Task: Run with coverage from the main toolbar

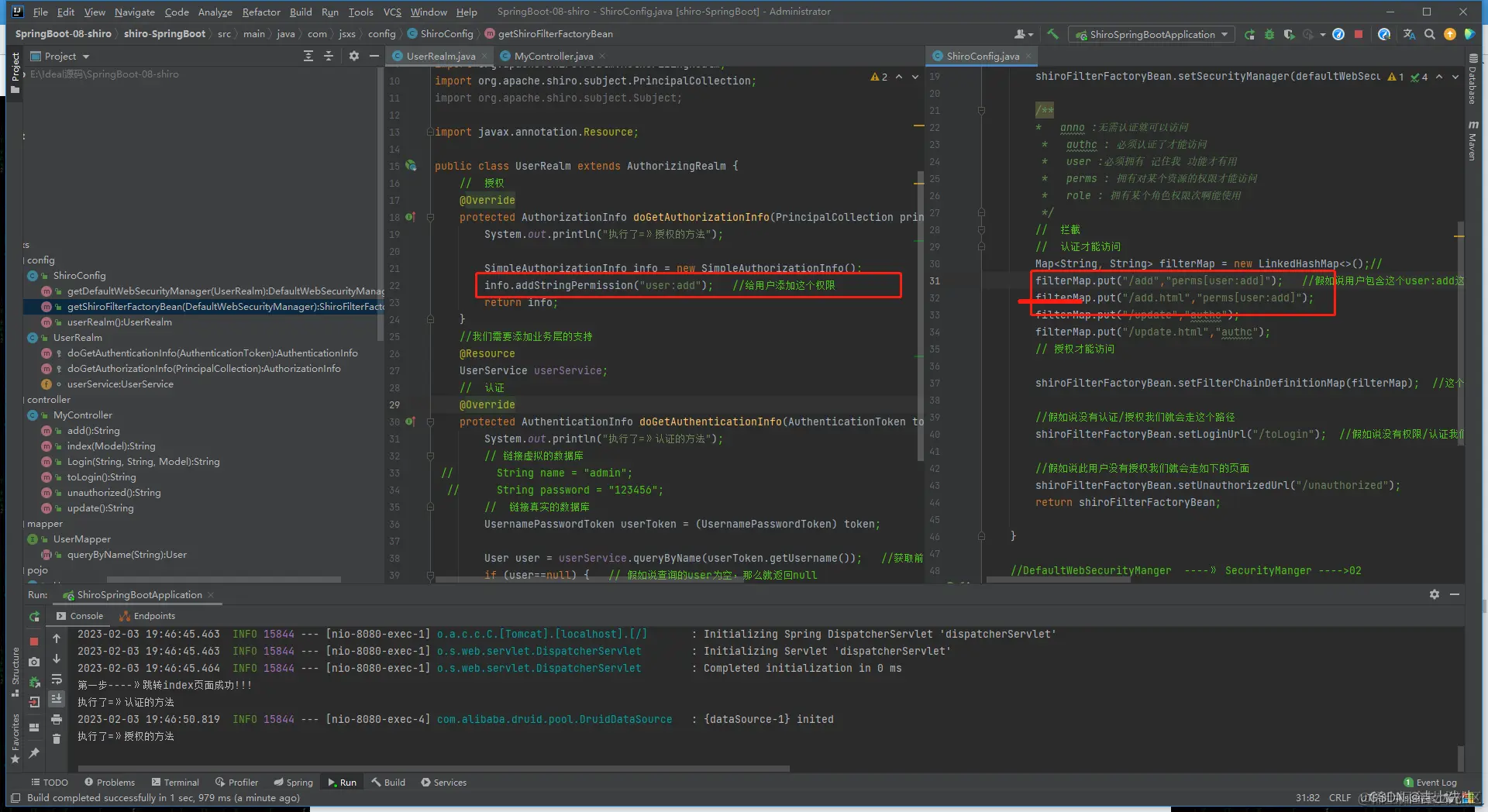Action: [x=1289, y=34]
